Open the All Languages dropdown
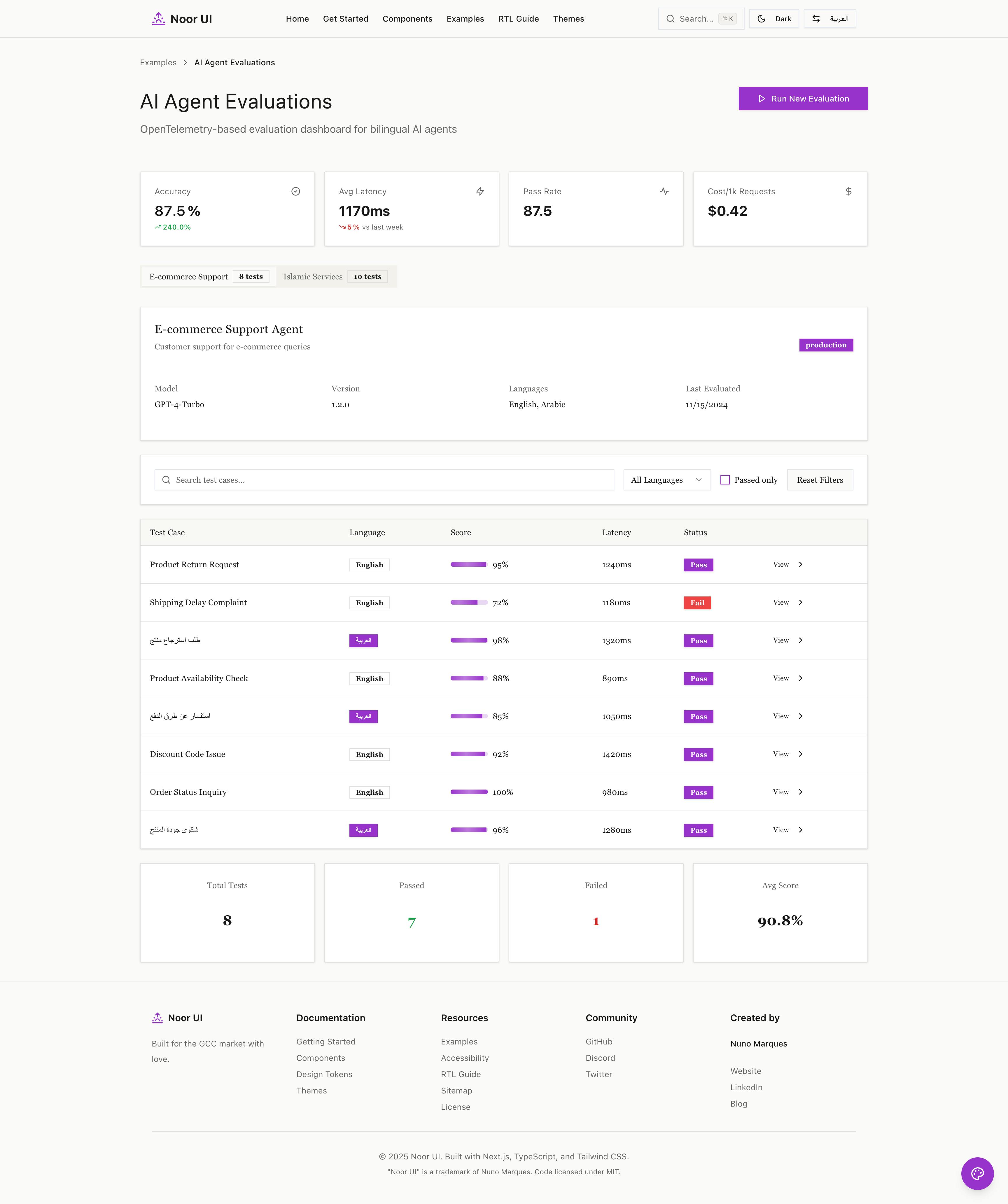The height and width of the screenshot is (1204, 1008). [x=666, y=480]
